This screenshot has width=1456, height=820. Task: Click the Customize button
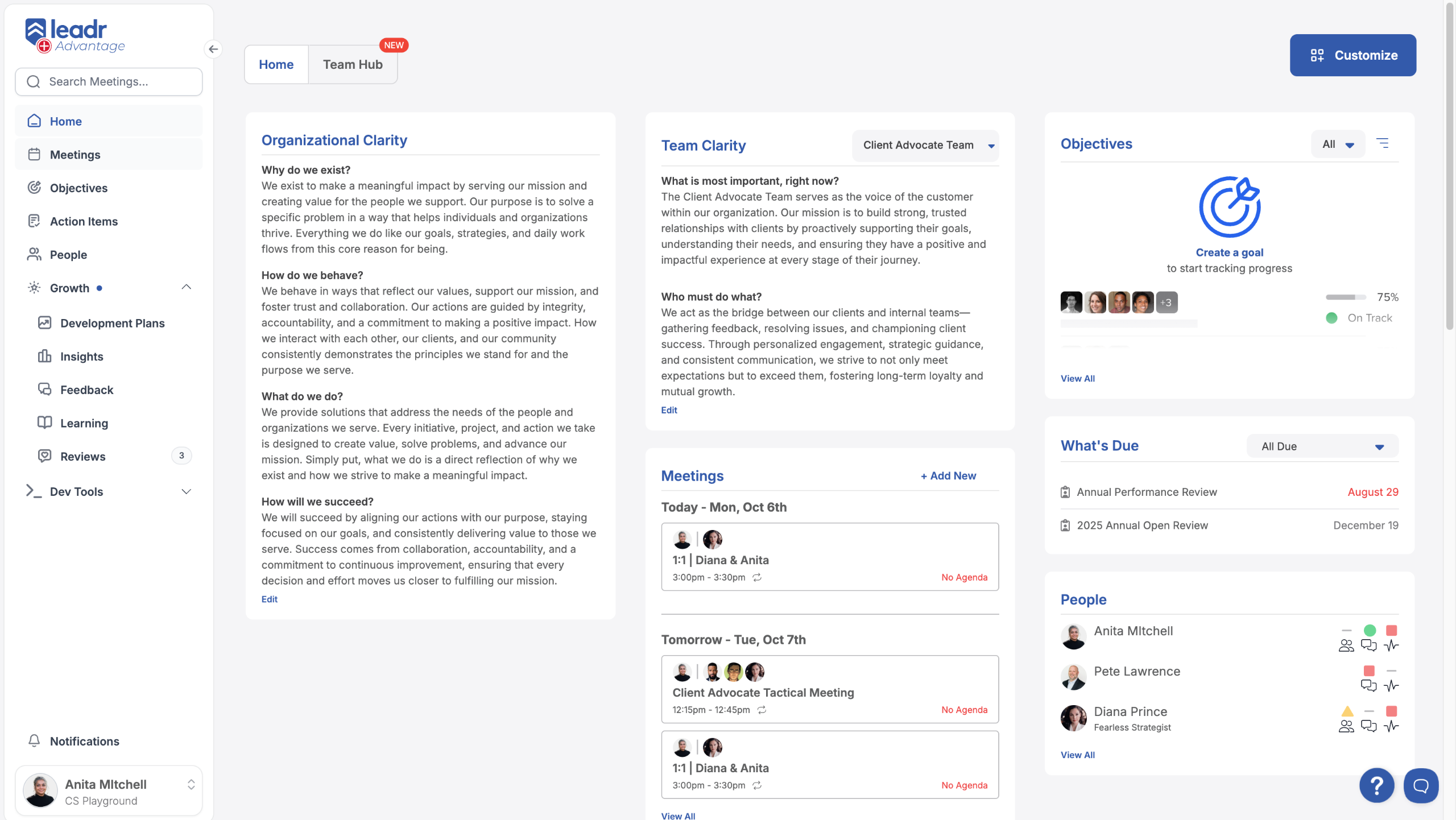pyautogui.click(x=1352, y=55)
